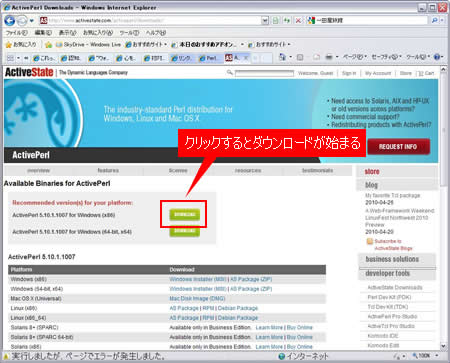Open the ヘルプ menu
The height and width of the screenshot is (363, 450).
pyautogui.click(x=156, y=33)
